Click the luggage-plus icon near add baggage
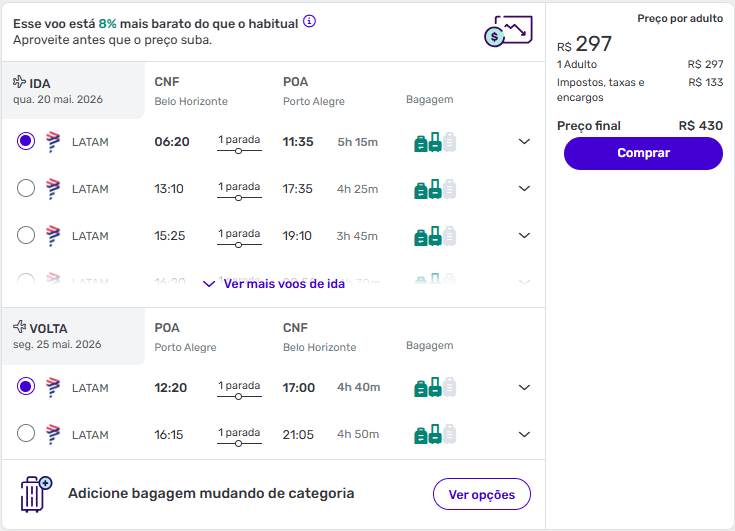The width and height of the screenshot is (735, 531). coord(36,494)
